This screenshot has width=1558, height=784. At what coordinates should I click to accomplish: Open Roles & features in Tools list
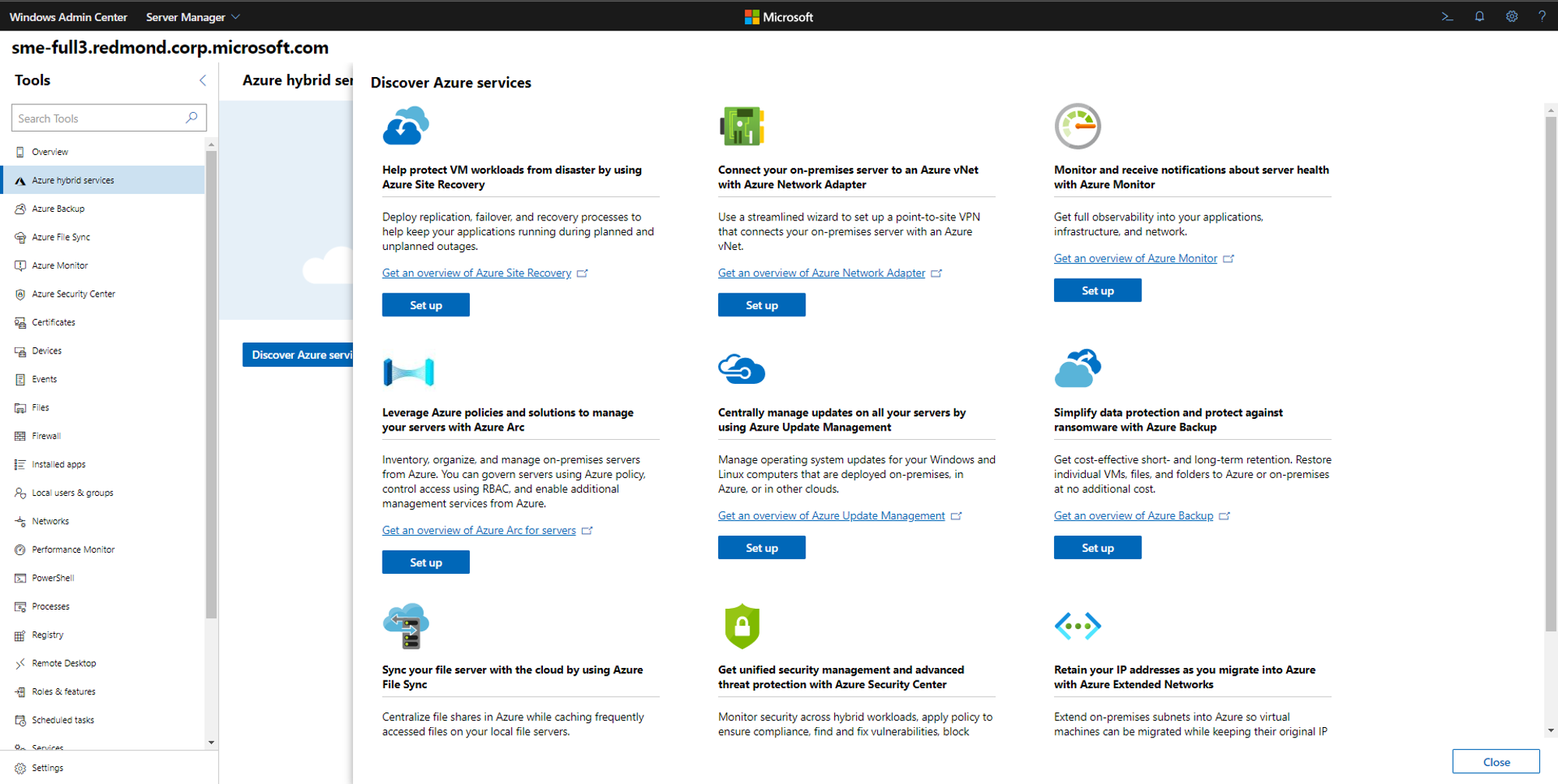pyautogui.click(x=103, y=691)
